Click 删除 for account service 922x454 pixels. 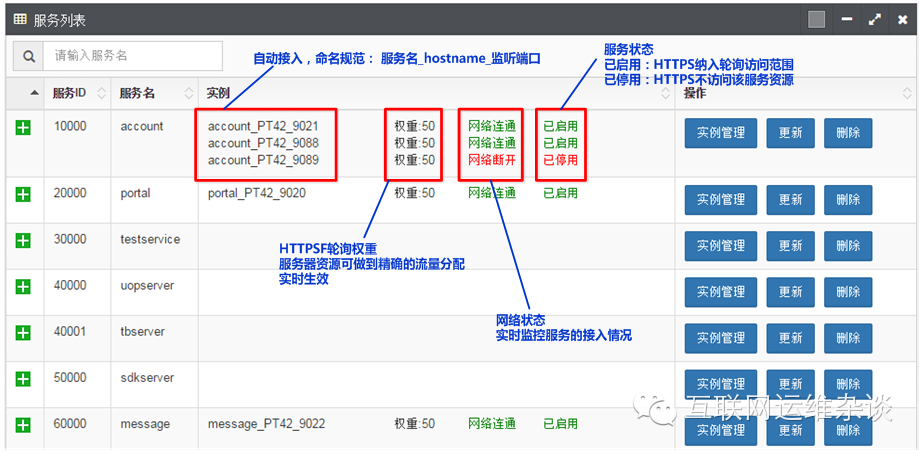[848, 133]
